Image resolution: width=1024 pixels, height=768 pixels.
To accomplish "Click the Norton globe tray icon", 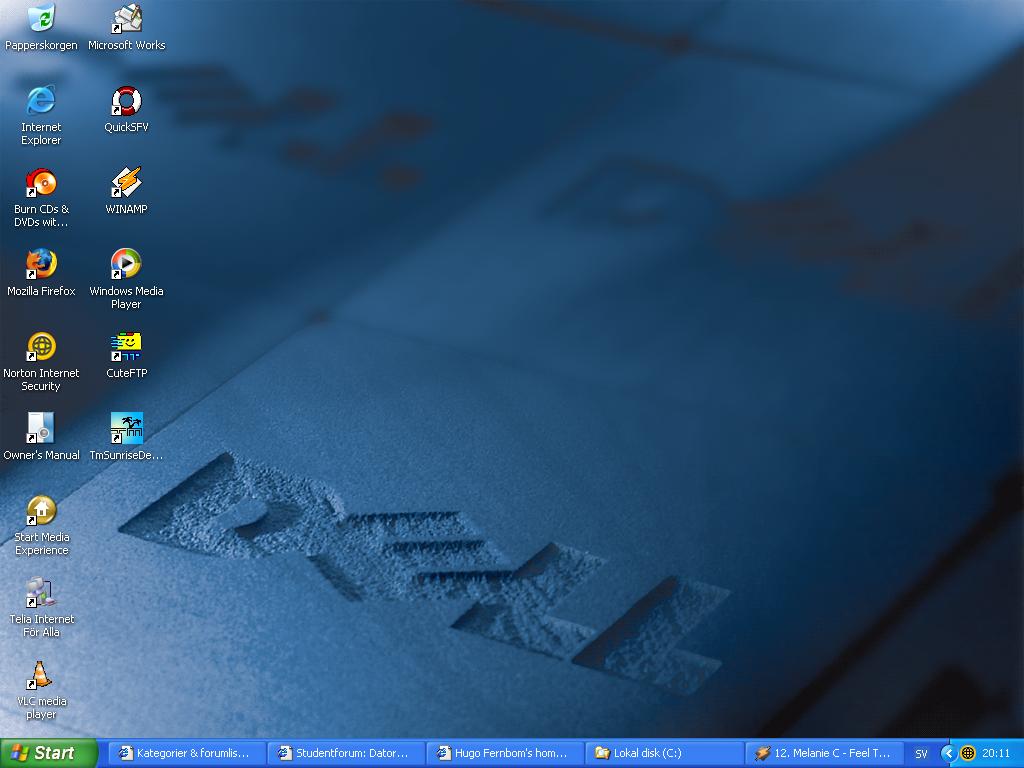I will click(x=968, y=753).
